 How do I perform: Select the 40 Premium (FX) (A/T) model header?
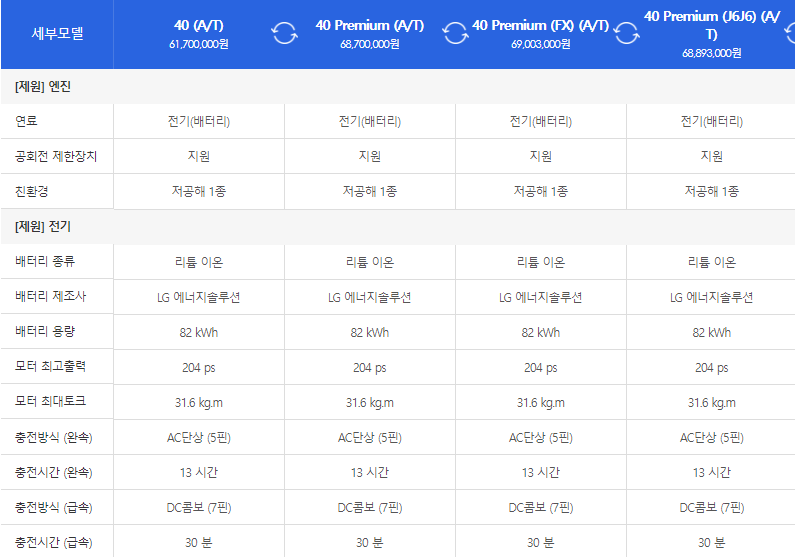tap(540, 25)
